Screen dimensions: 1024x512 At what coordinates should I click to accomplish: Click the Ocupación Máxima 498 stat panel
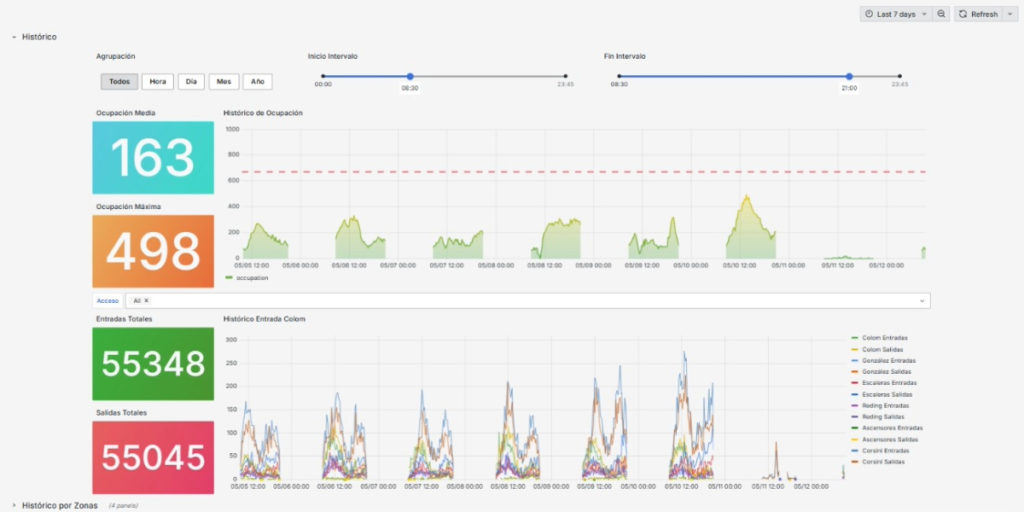[153, 252]
